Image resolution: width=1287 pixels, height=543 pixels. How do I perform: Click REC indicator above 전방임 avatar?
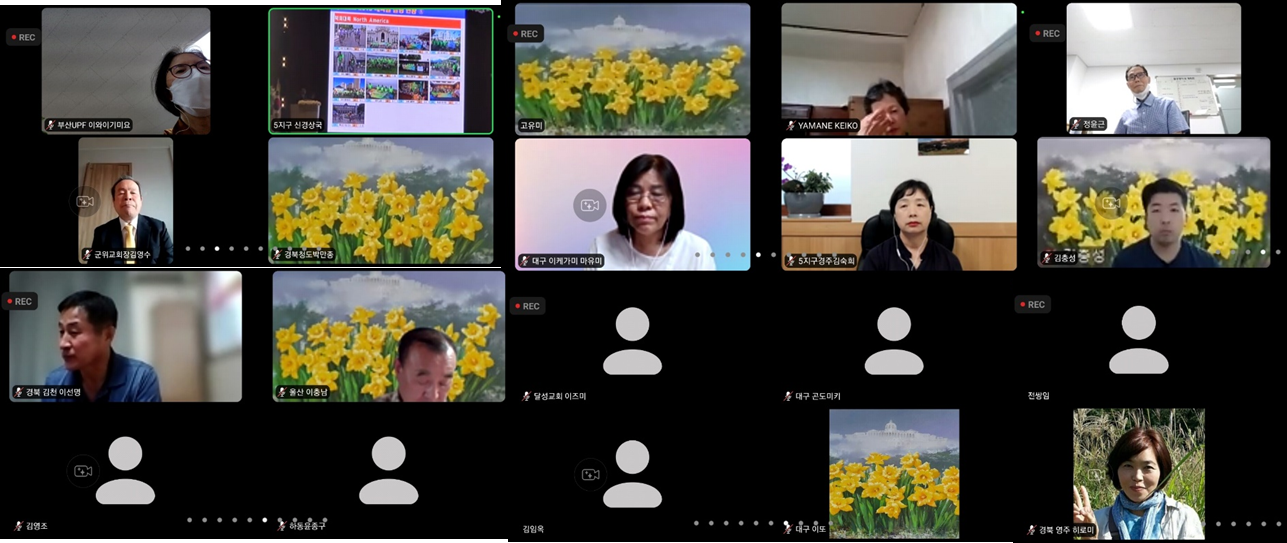click(x=1032, y=304)
